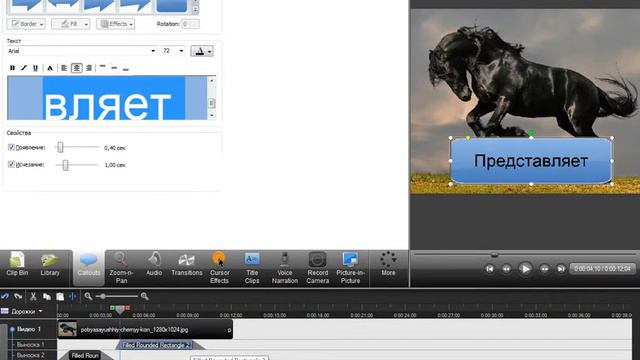Open the Effects dropdown
Image resolution: width=640 pixels, height=360 pixels.
click(x=116, y=24)
